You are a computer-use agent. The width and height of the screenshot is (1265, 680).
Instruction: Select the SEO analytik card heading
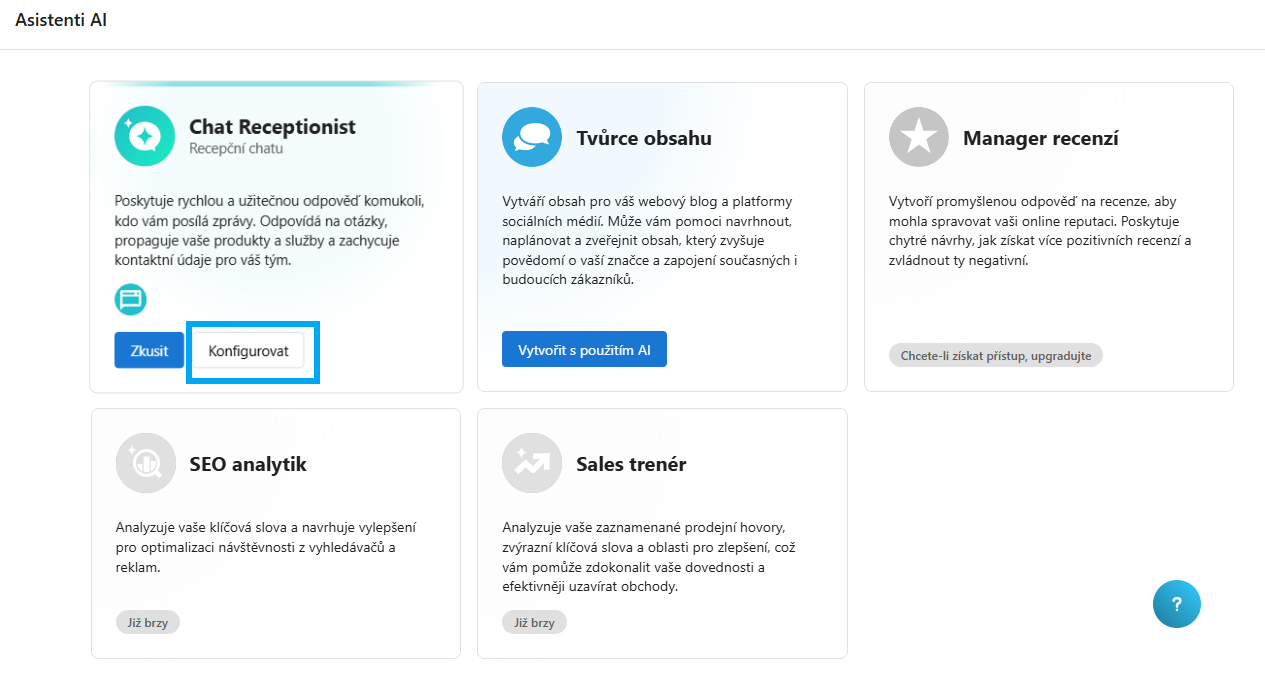(x=248, y=464)
